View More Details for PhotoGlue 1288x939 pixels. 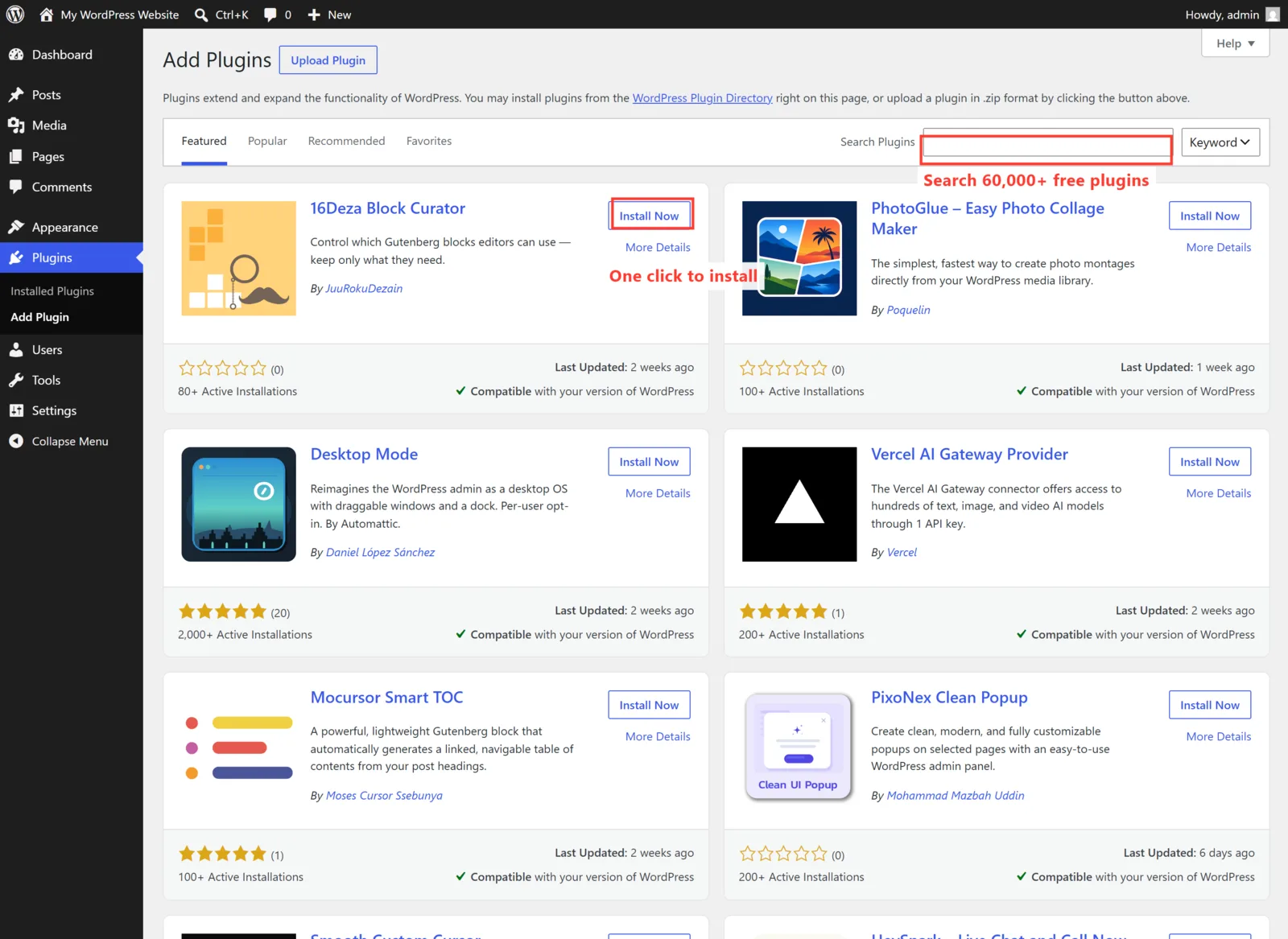[x=1219, y=248]
